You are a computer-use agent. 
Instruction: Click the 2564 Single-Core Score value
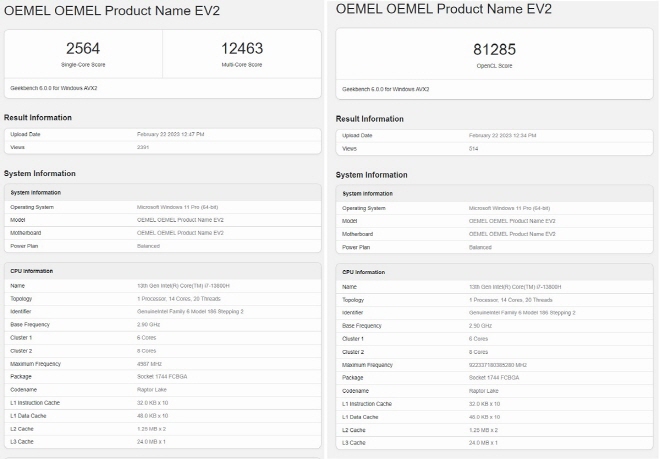click(x=83, y=47)
